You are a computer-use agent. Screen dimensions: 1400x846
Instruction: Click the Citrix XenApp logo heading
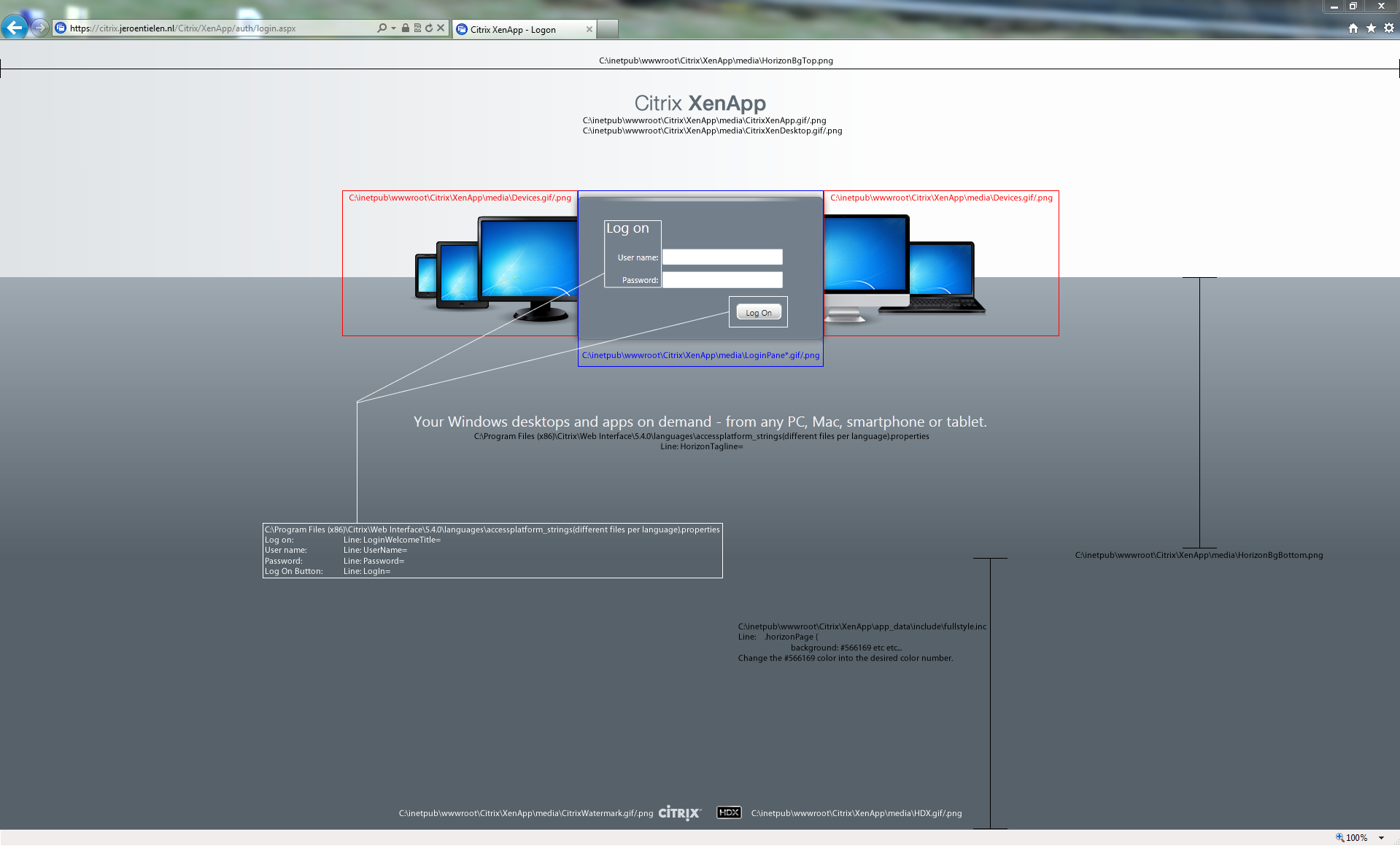pyautogui.click(x=700, y=103)
